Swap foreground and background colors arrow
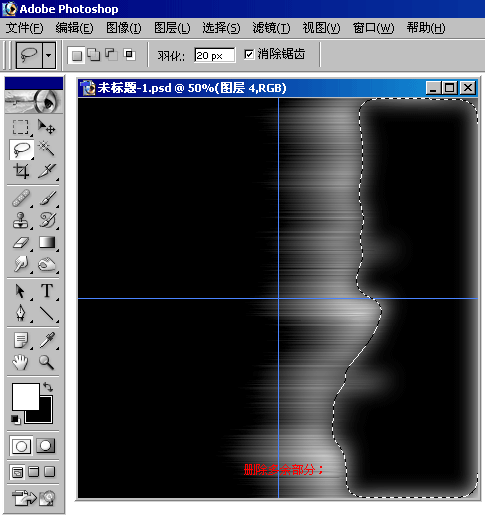The image size is (485, 515). 48,387
